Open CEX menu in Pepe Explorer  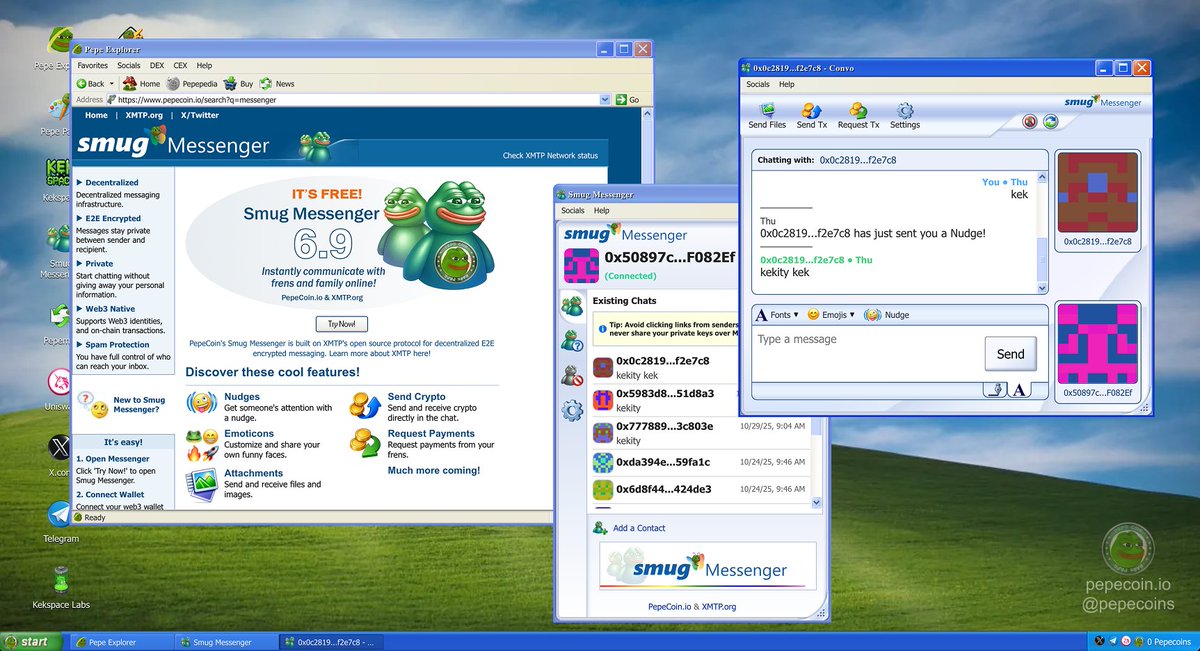(180, 65)
